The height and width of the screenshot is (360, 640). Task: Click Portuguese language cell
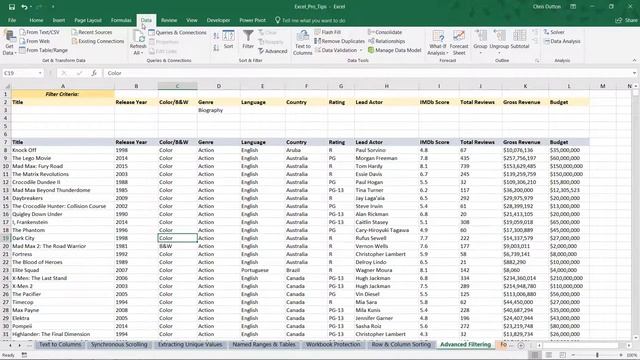(262, 270)
